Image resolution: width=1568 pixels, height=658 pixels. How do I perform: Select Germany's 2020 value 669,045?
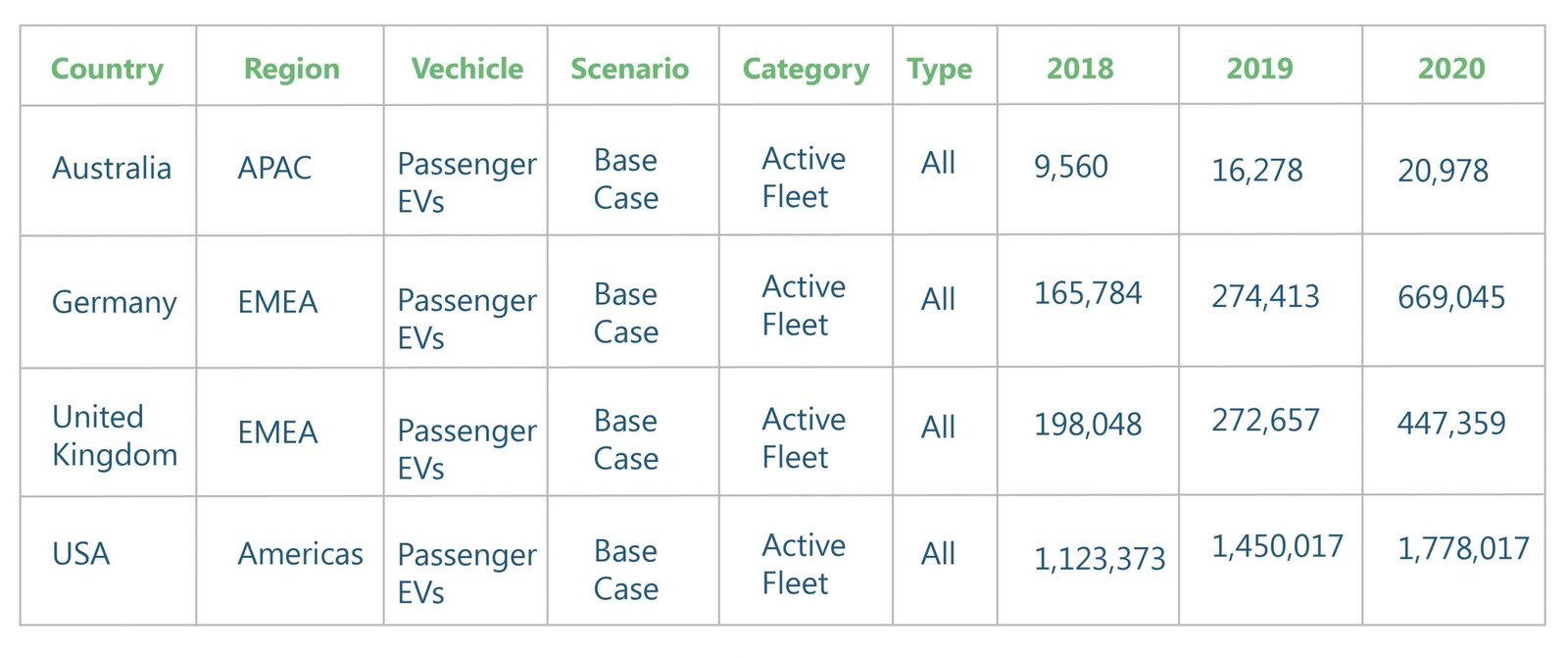click(1451, 297)
